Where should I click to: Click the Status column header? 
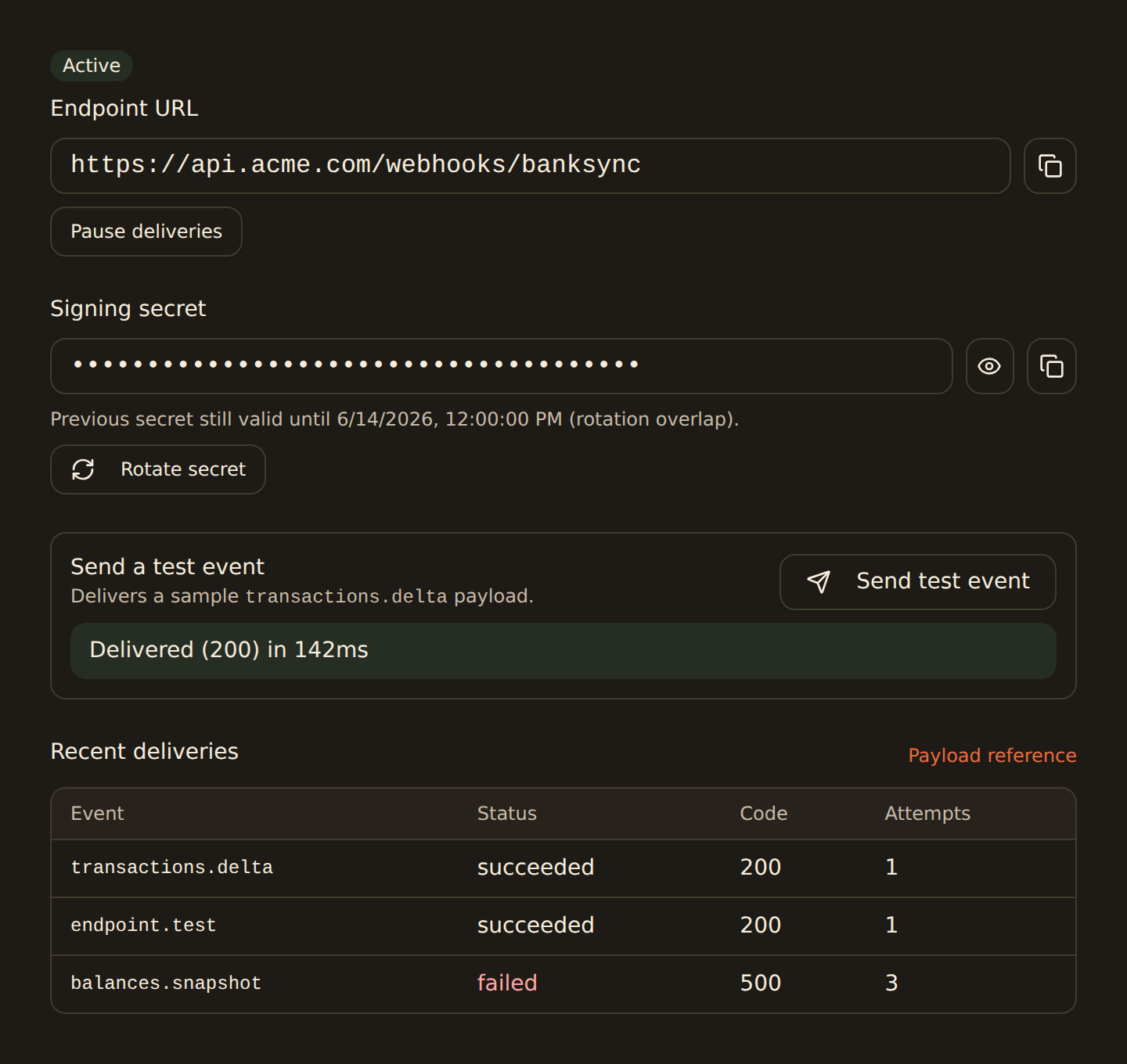point(507,814)
